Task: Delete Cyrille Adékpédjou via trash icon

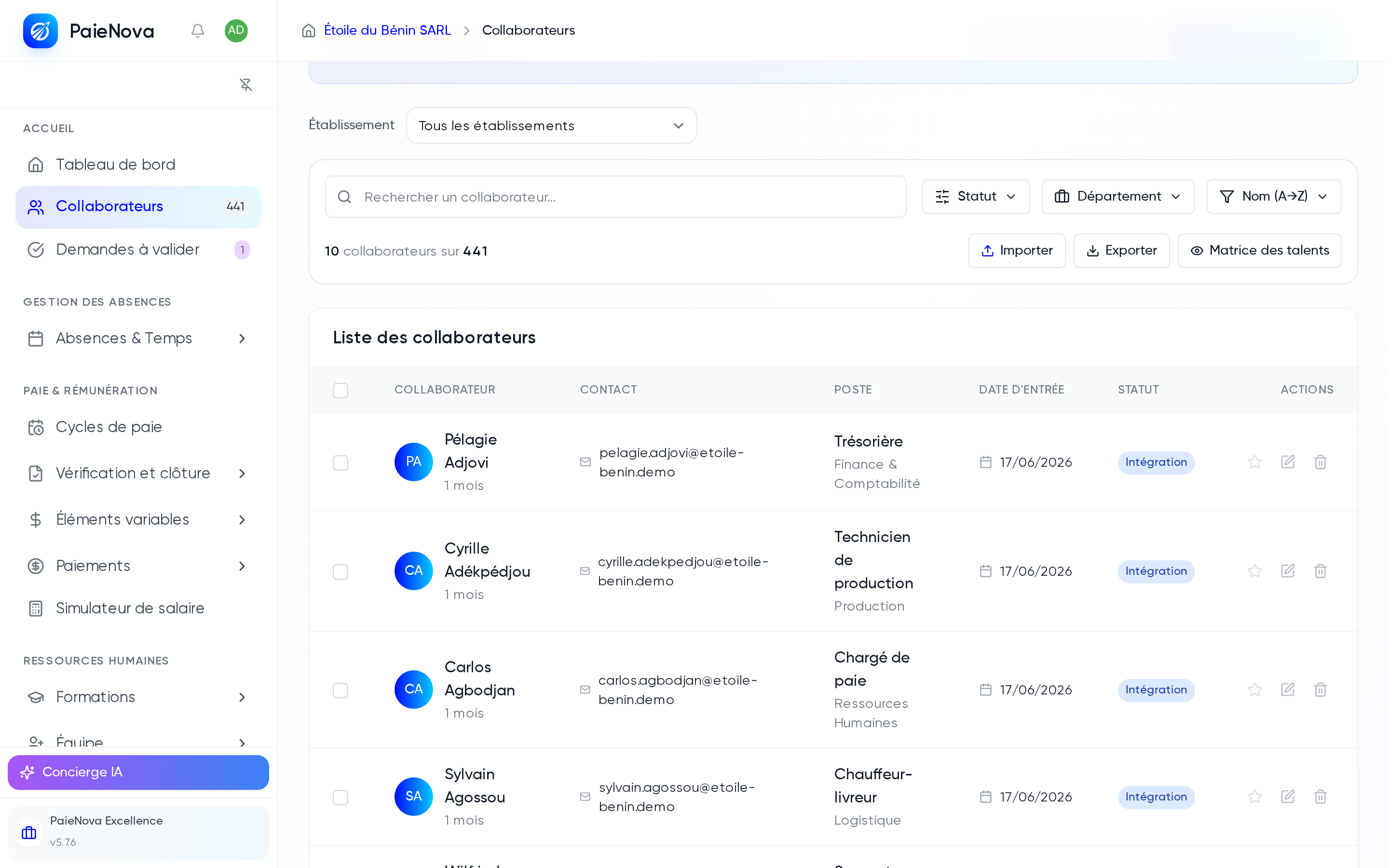Action: (1320, 571)
